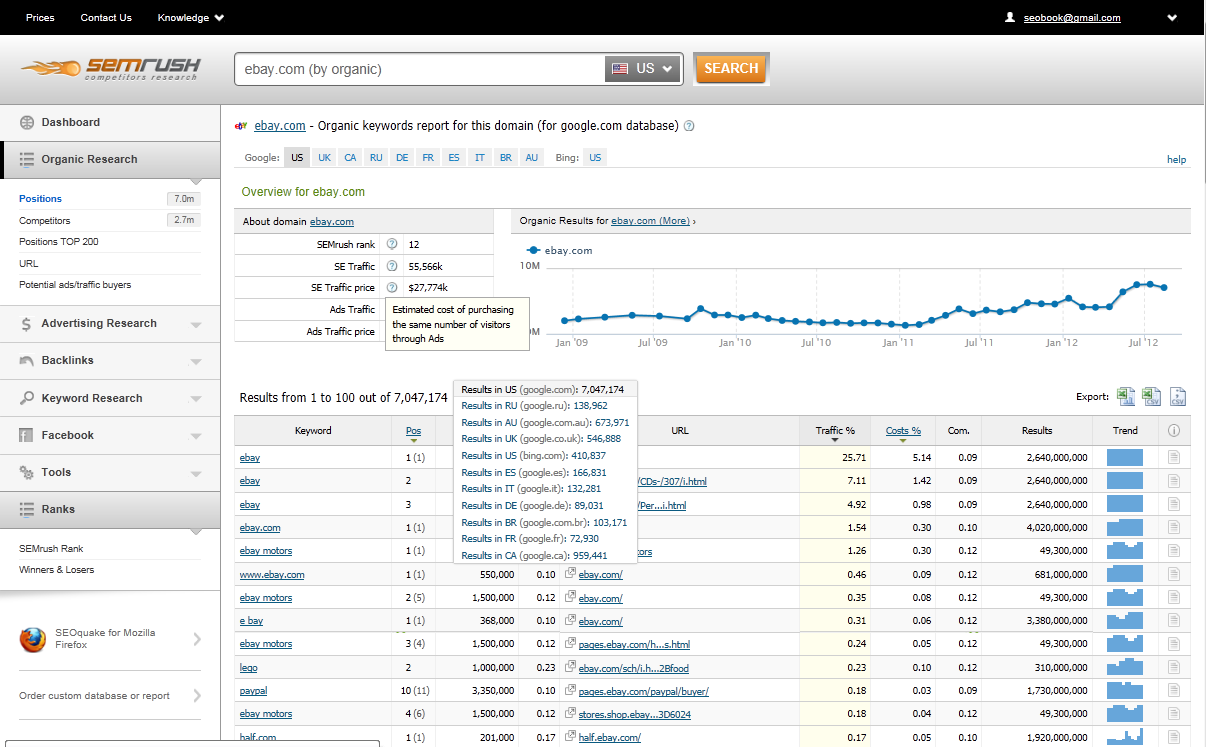
Task: Open the Prices menu item
Action: click(x=40, y=17)
